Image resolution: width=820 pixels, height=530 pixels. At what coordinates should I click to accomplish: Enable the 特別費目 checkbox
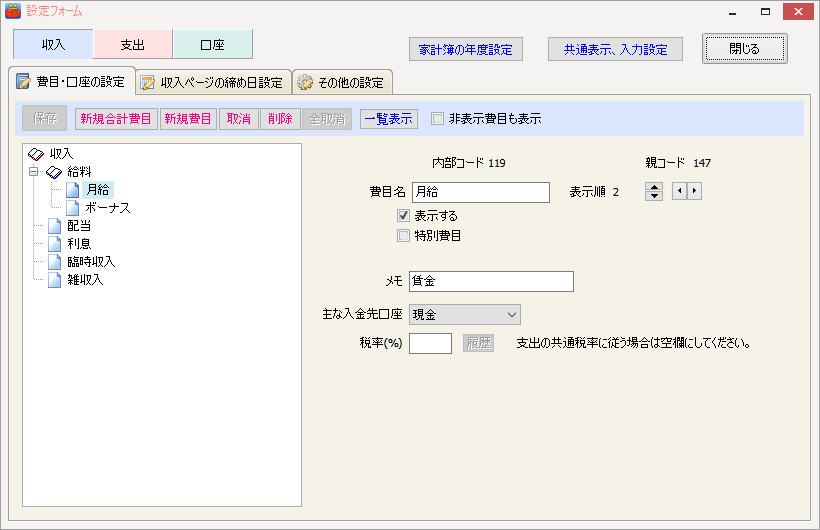tap(403, 235)
